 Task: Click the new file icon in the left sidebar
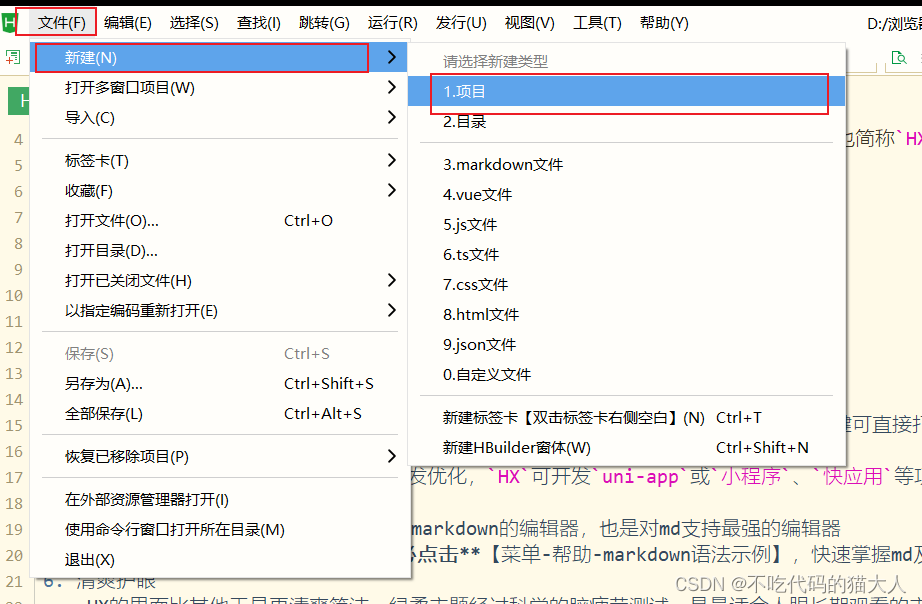point(11,57)
